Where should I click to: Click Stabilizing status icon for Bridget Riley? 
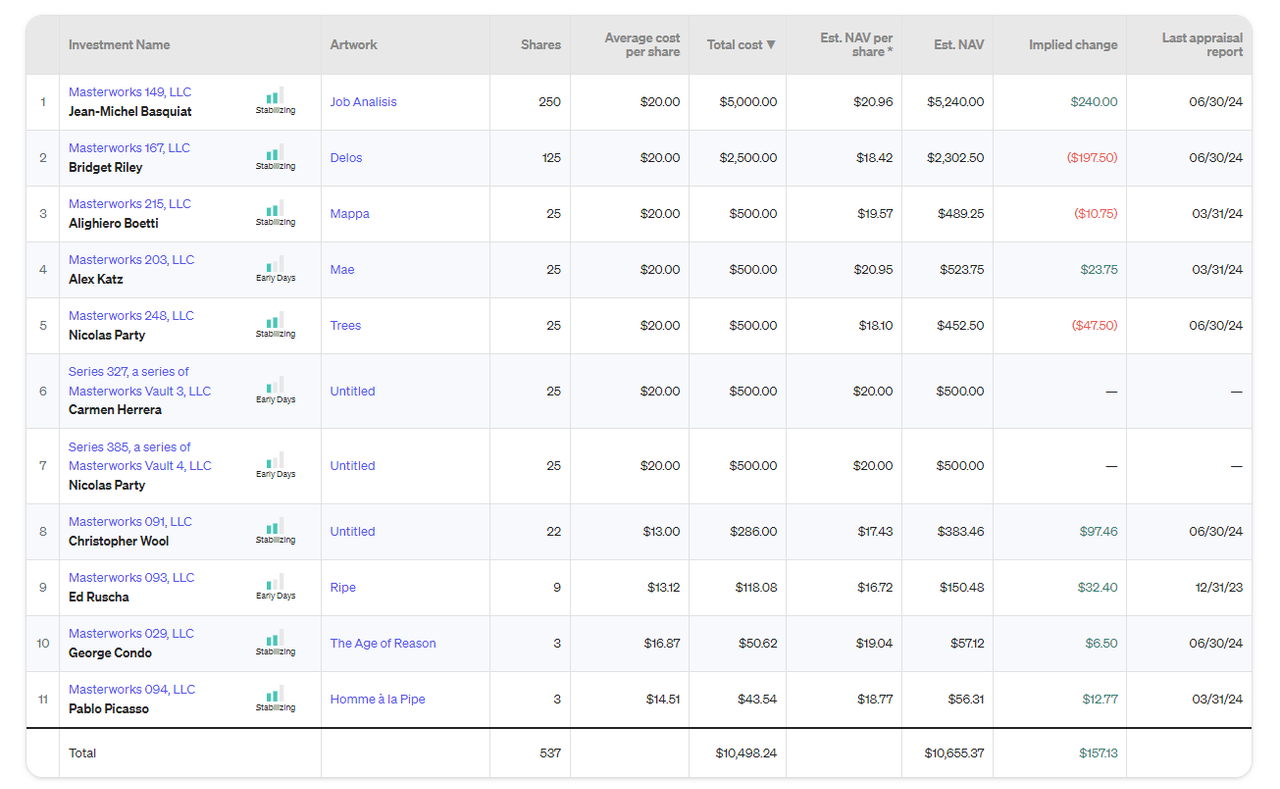coord(275,158)
